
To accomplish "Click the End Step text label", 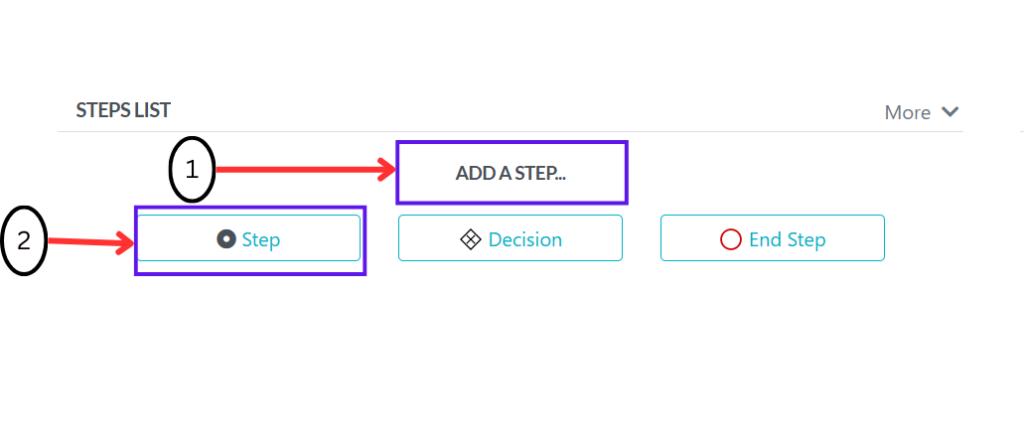I will click(787, 240).
